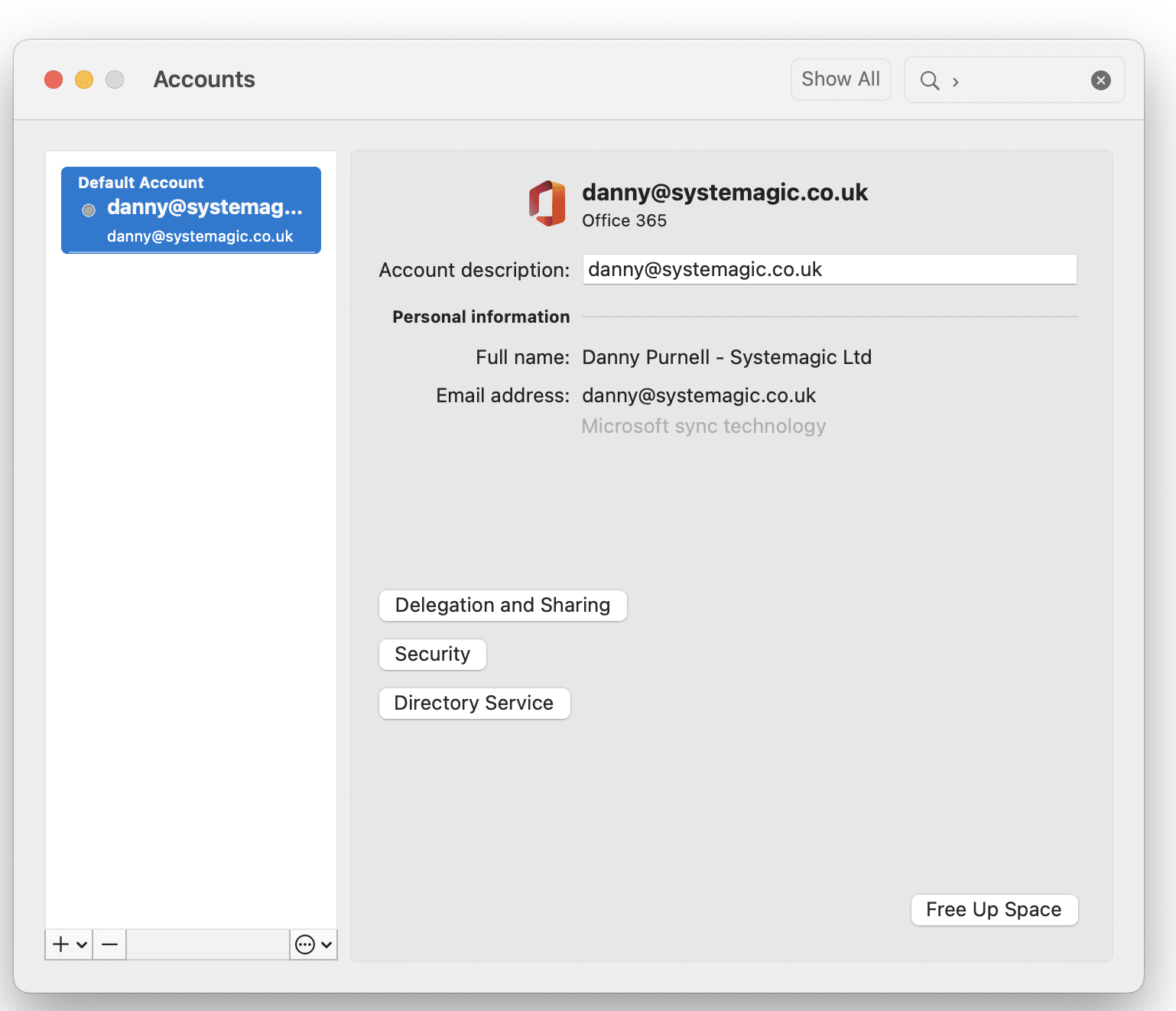Open Delegation and Sharing settings
Screen dimensions: 1176x1011
503,606
